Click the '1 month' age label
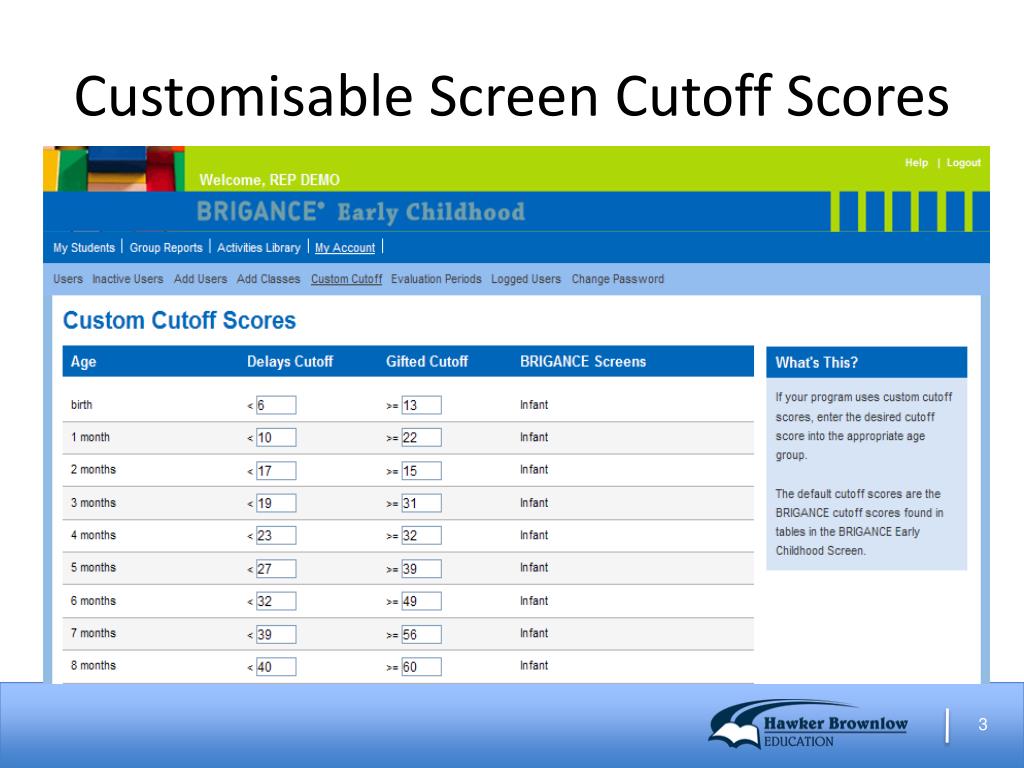Screen dimensions: 1024x768 coord(90,438)
